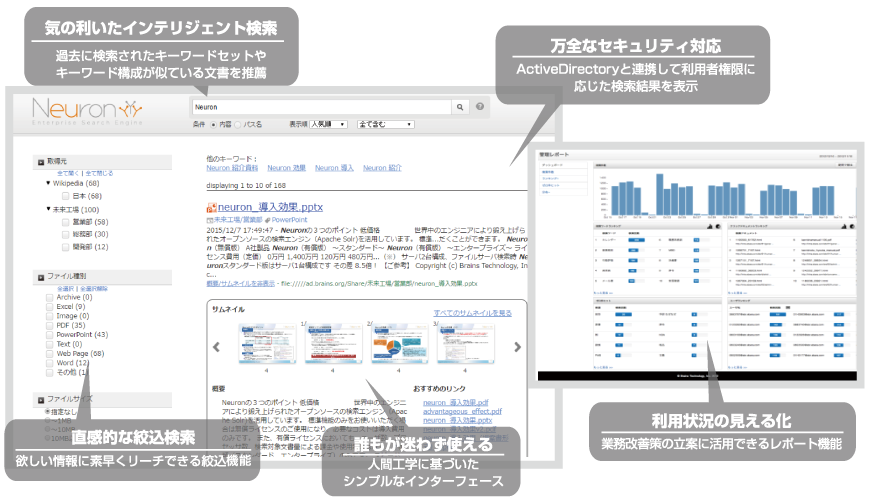Switch search word ranking to pie chart in report
The image size is (870, 500).
coord(717,226)
